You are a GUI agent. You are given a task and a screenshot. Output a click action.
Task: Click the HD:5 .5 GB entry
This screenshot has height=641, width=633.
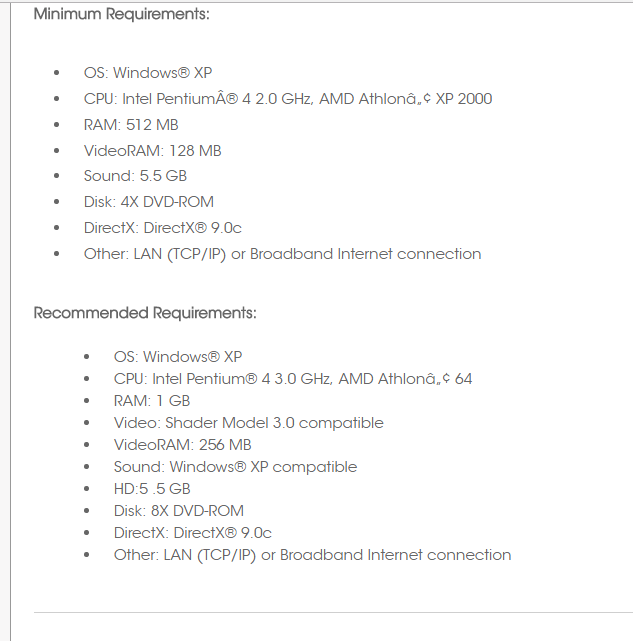[152, 489]
